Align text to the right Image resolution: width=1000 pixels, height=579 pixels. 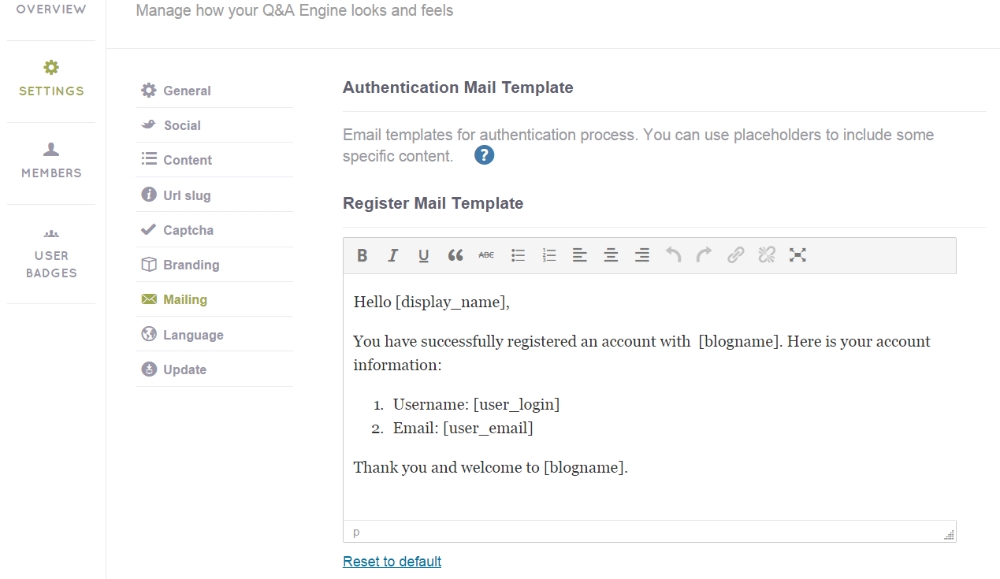pyautogui.click(x=641, y=256)
